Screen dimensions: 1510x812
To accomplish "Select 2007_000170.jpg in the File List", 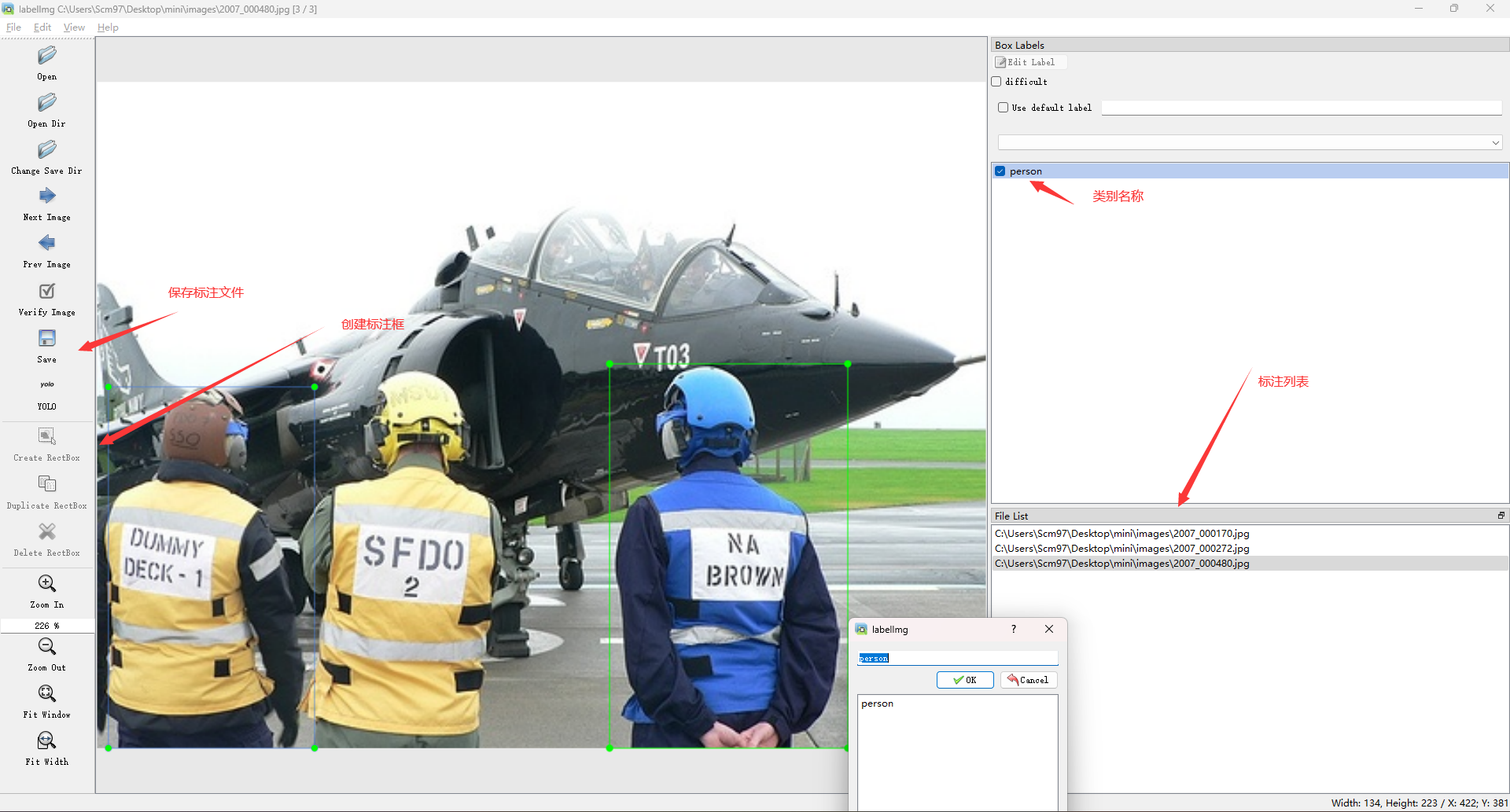I will click(x=1250, y=534).
